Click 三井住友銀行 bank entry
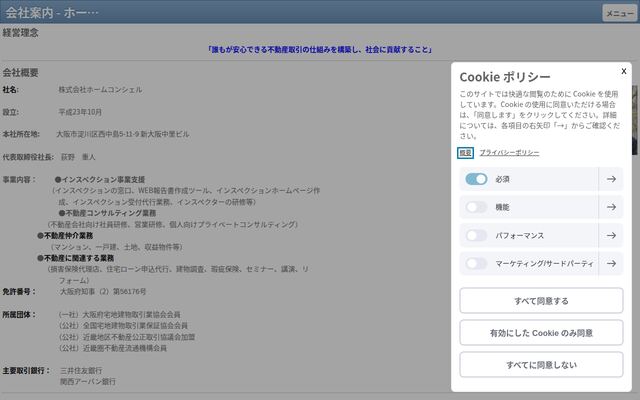The image size is (640, 400). pos(81,371)
